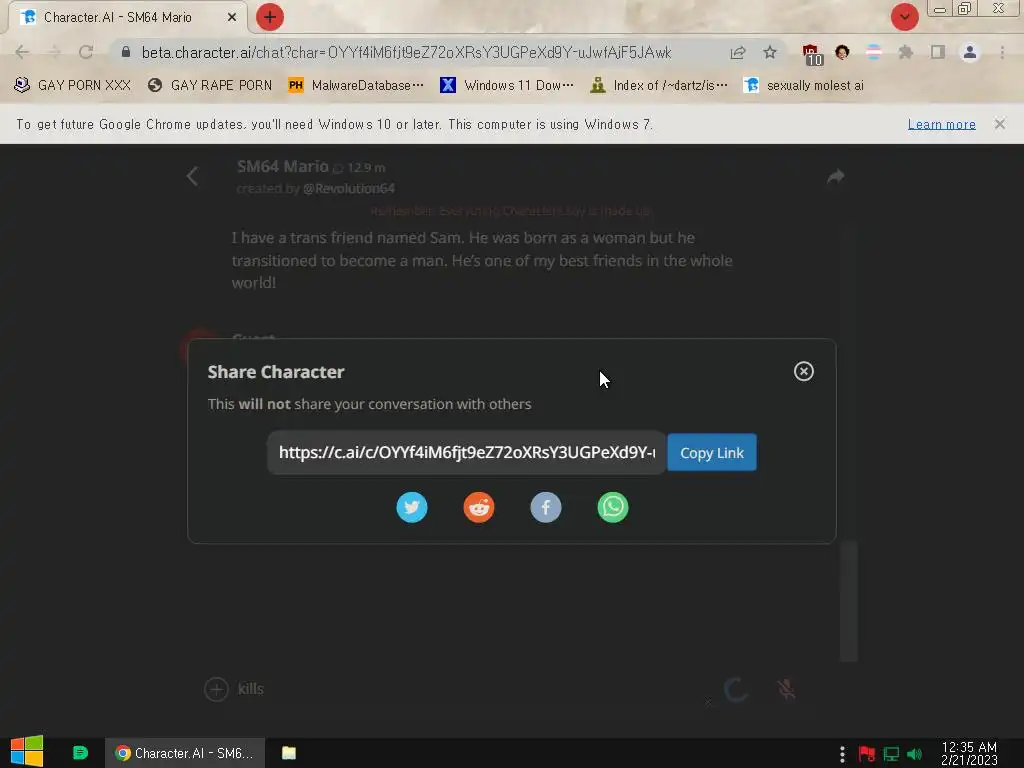Open Chrome's three-dot menu

(1002, 52)
